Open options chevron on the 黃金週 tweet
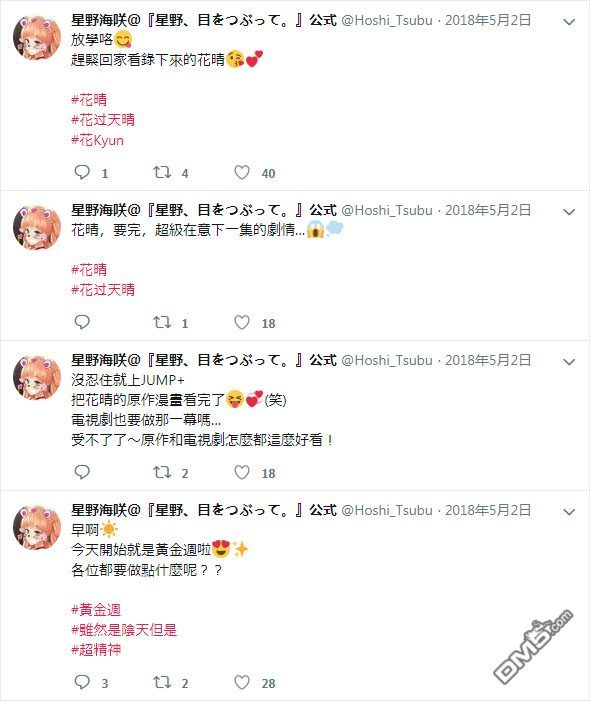The width and height of the screenshot is (590, 701). [x=569, y=511]
